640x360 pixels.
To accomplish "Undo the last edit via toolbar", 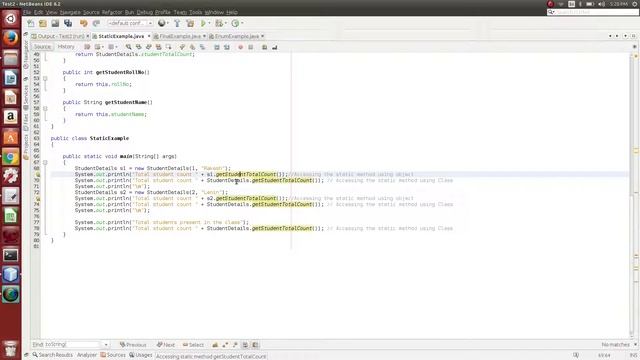I will pos(84,23).
